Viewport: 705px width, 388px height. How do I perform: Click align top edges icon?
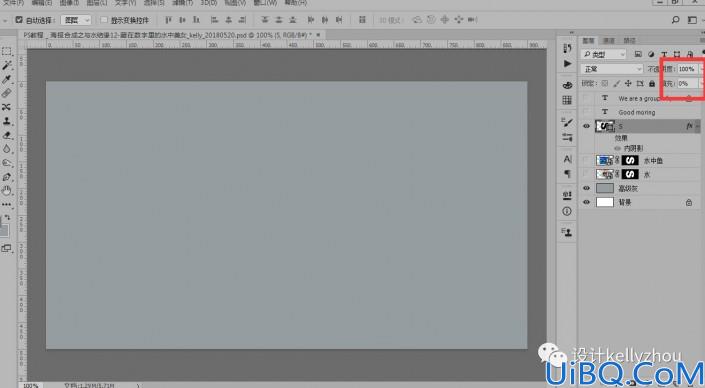pos(168,20)
